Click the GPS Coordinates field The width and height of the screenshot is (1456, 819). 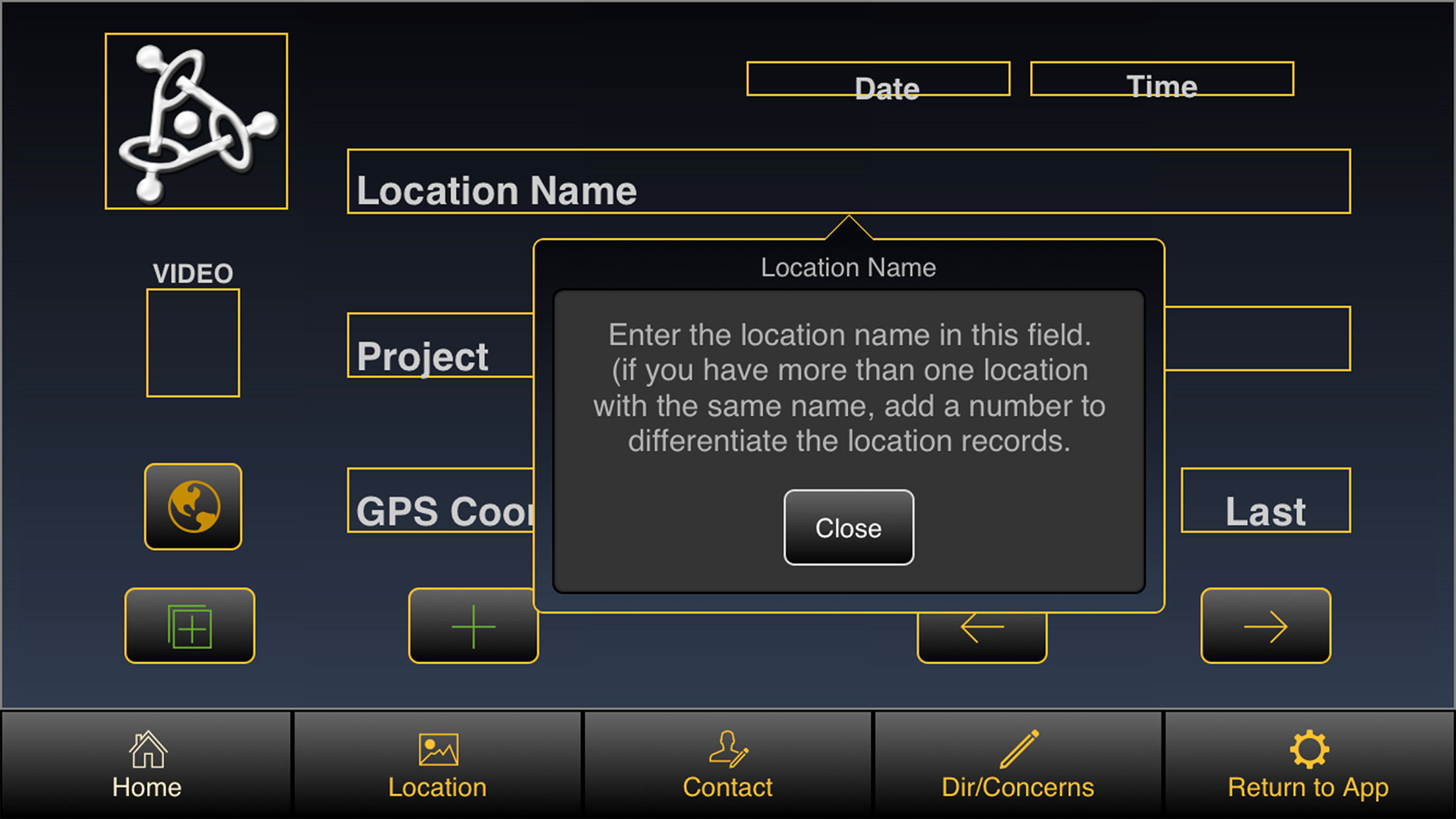(440, 500)
